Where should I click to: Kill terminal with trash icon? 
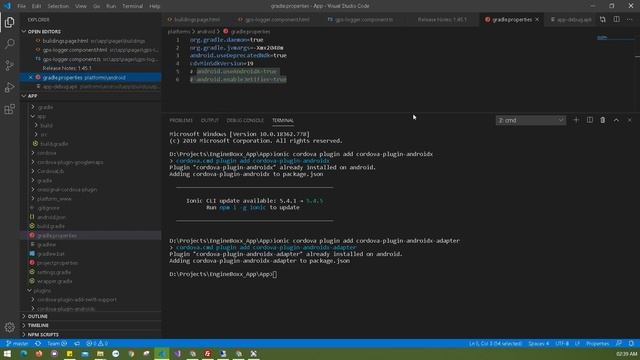(602, 120)
